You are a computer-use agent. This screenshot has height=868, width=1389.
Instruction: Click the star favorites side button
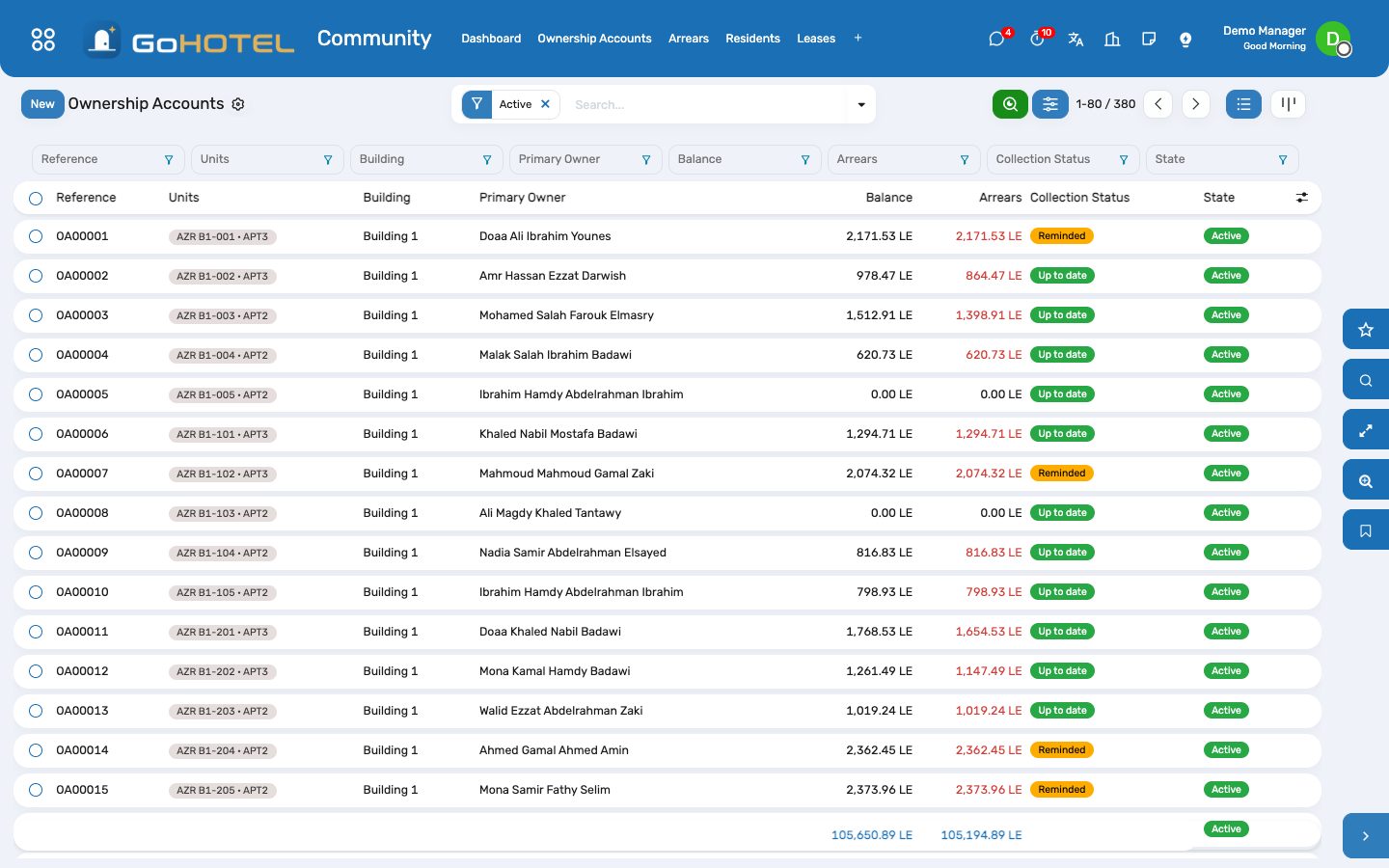click(x=1366, y=330)
